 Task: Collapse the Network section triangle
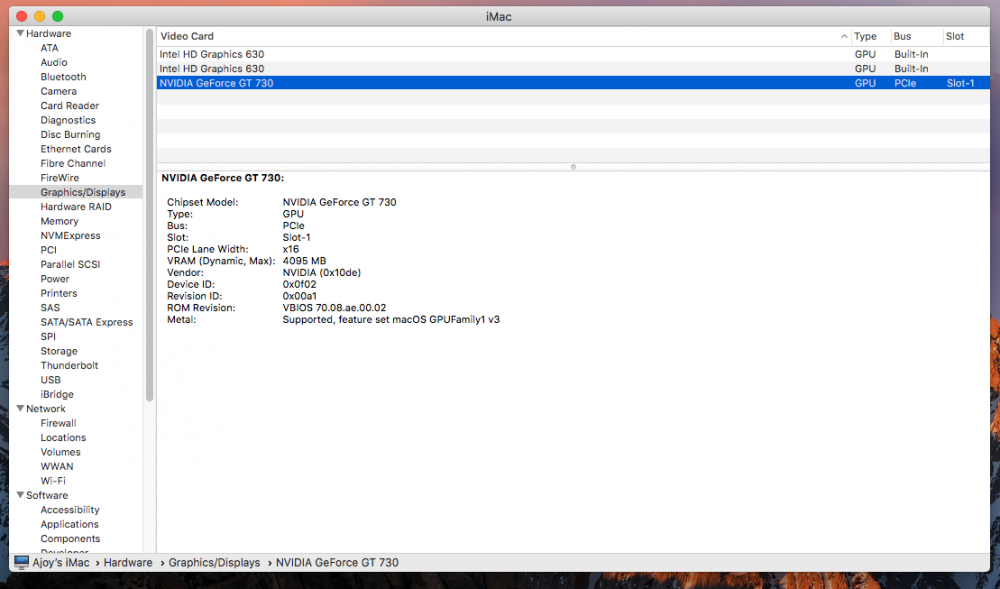[x=20, y=409]
